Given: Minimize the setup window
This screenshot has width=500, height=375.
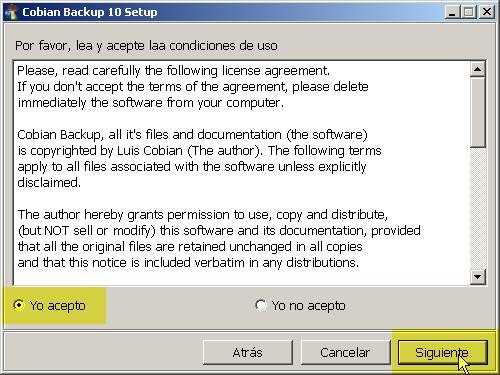Looking at the screenshot, I should [452, 12].
